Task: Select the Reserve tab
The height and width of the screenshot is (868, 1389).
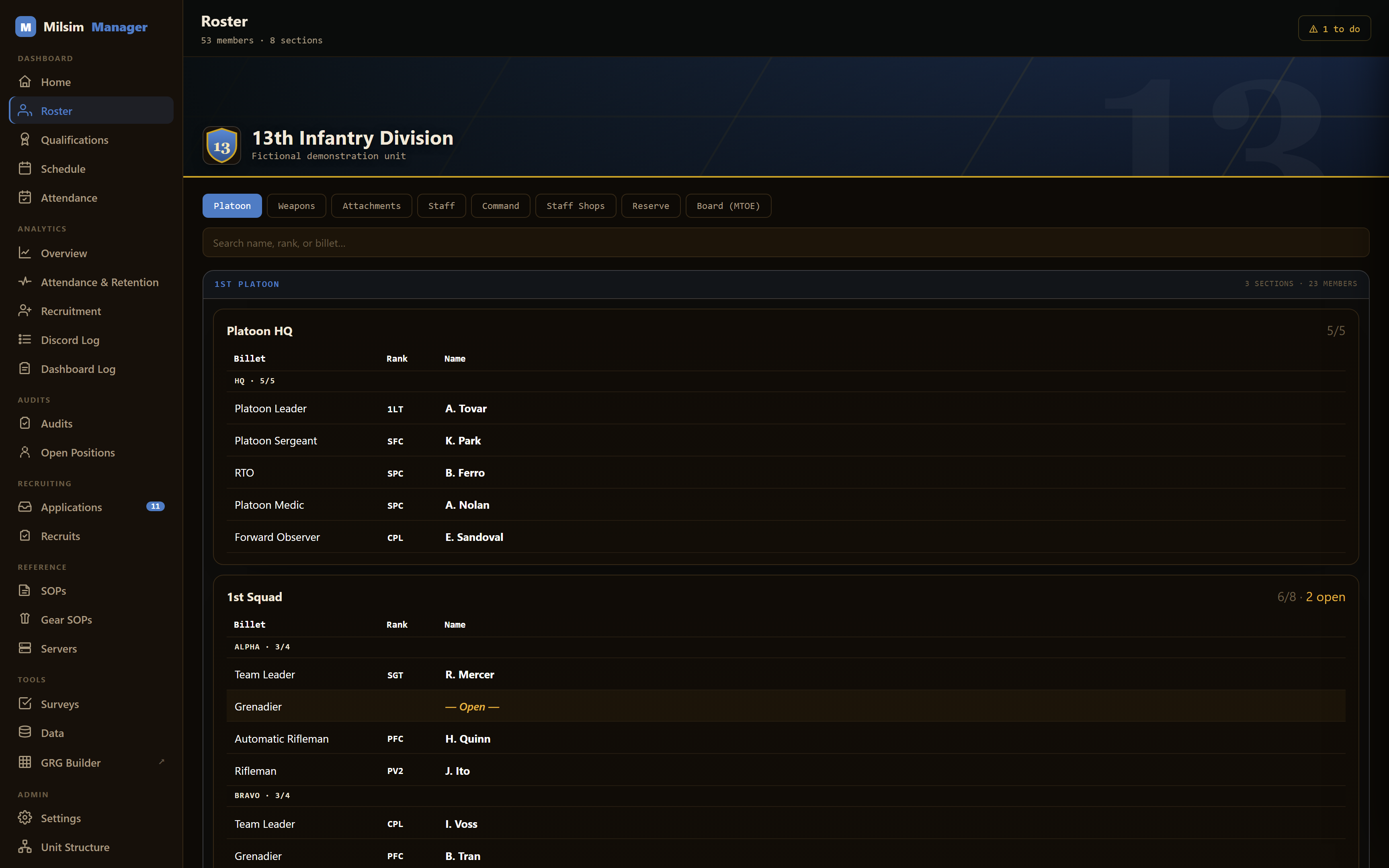Action: [x=651, y=205]
